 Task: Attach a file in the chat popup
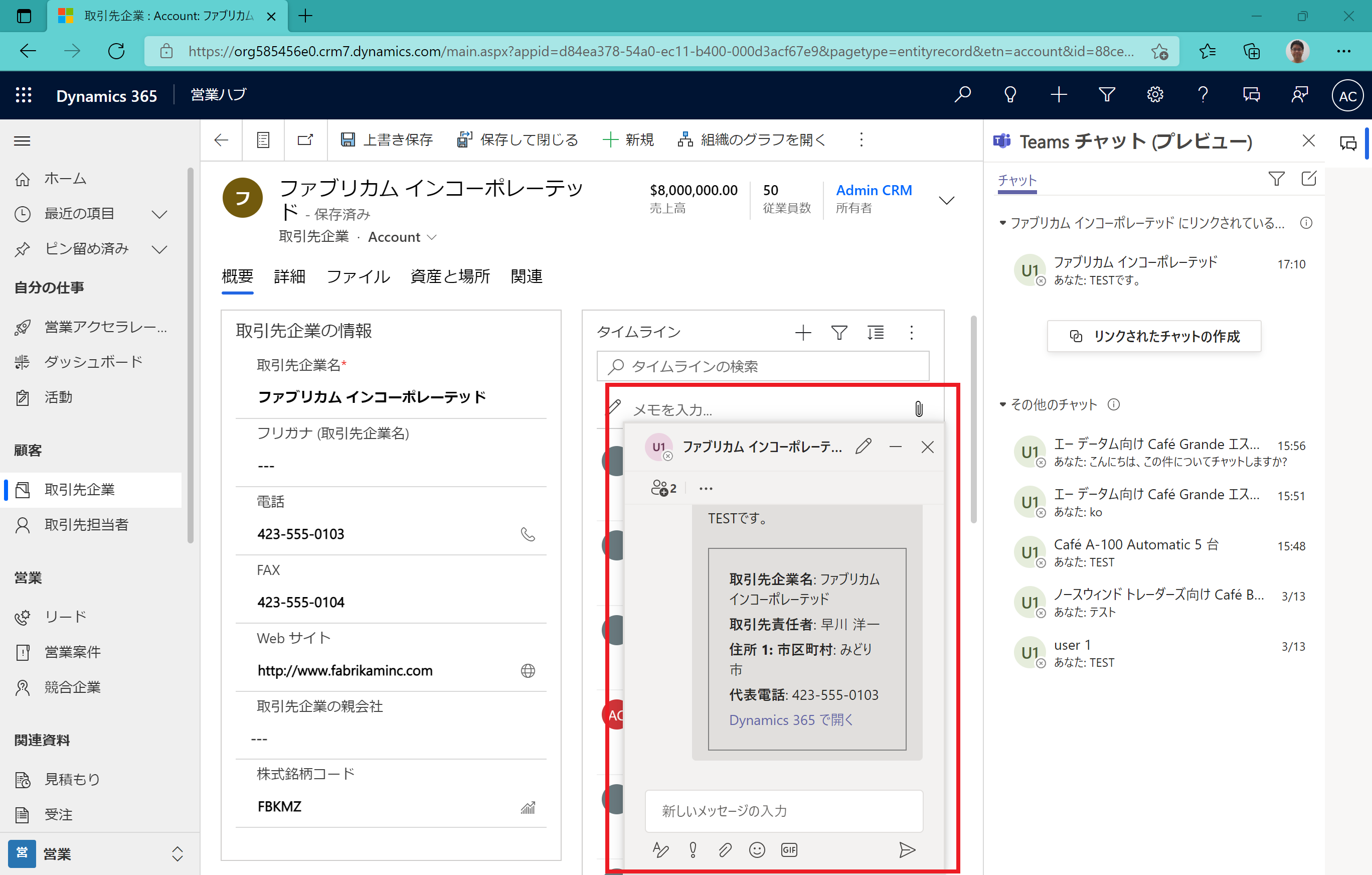point(725,850)
